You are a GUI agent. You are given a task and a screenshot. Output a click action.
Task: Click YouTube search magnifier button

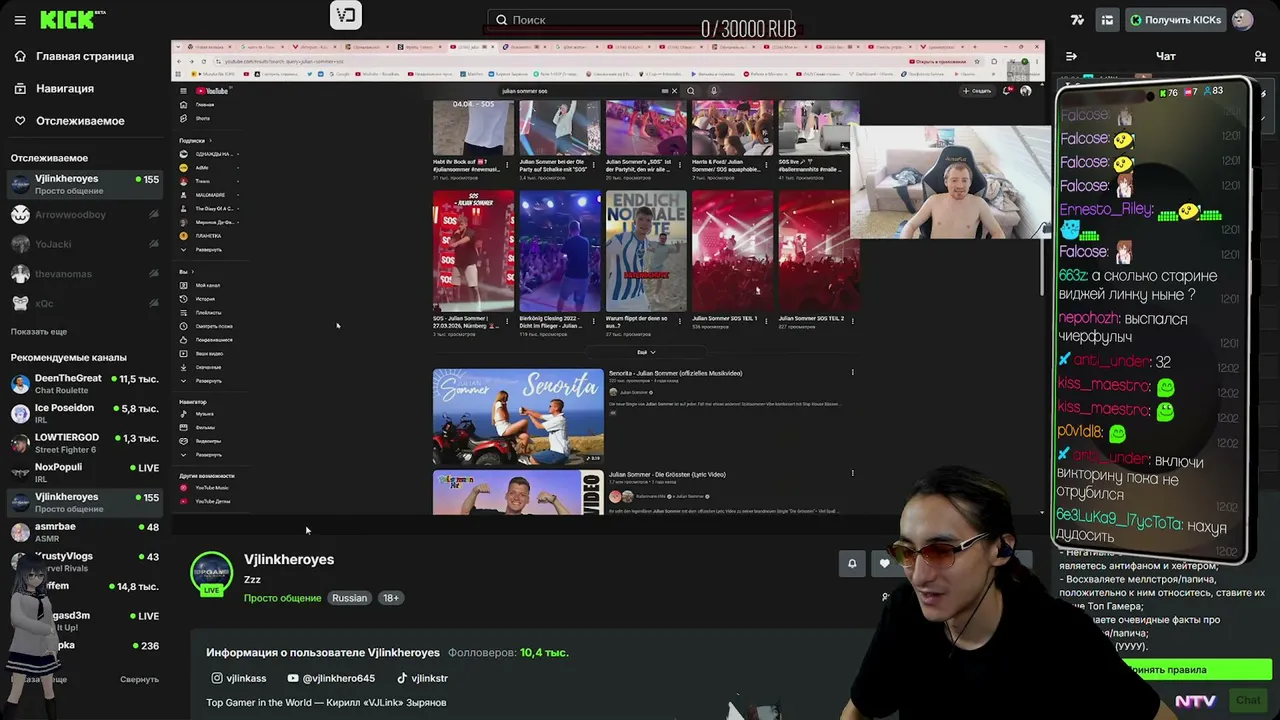pyautogui.click(x=690, y=91)
